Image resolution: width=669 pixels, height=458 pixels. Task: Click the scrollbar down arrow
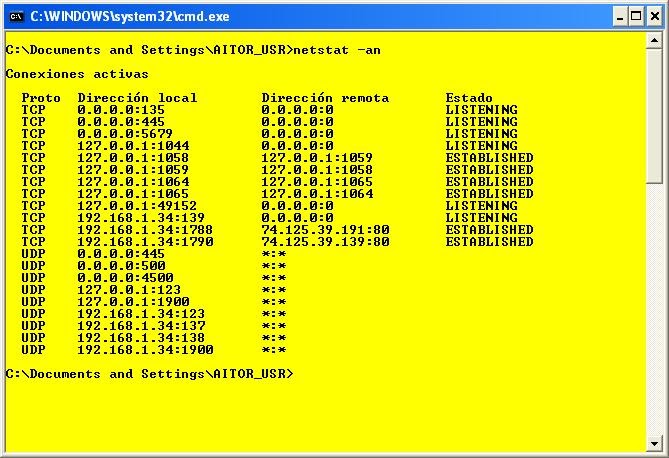click(x=654, y=443)
